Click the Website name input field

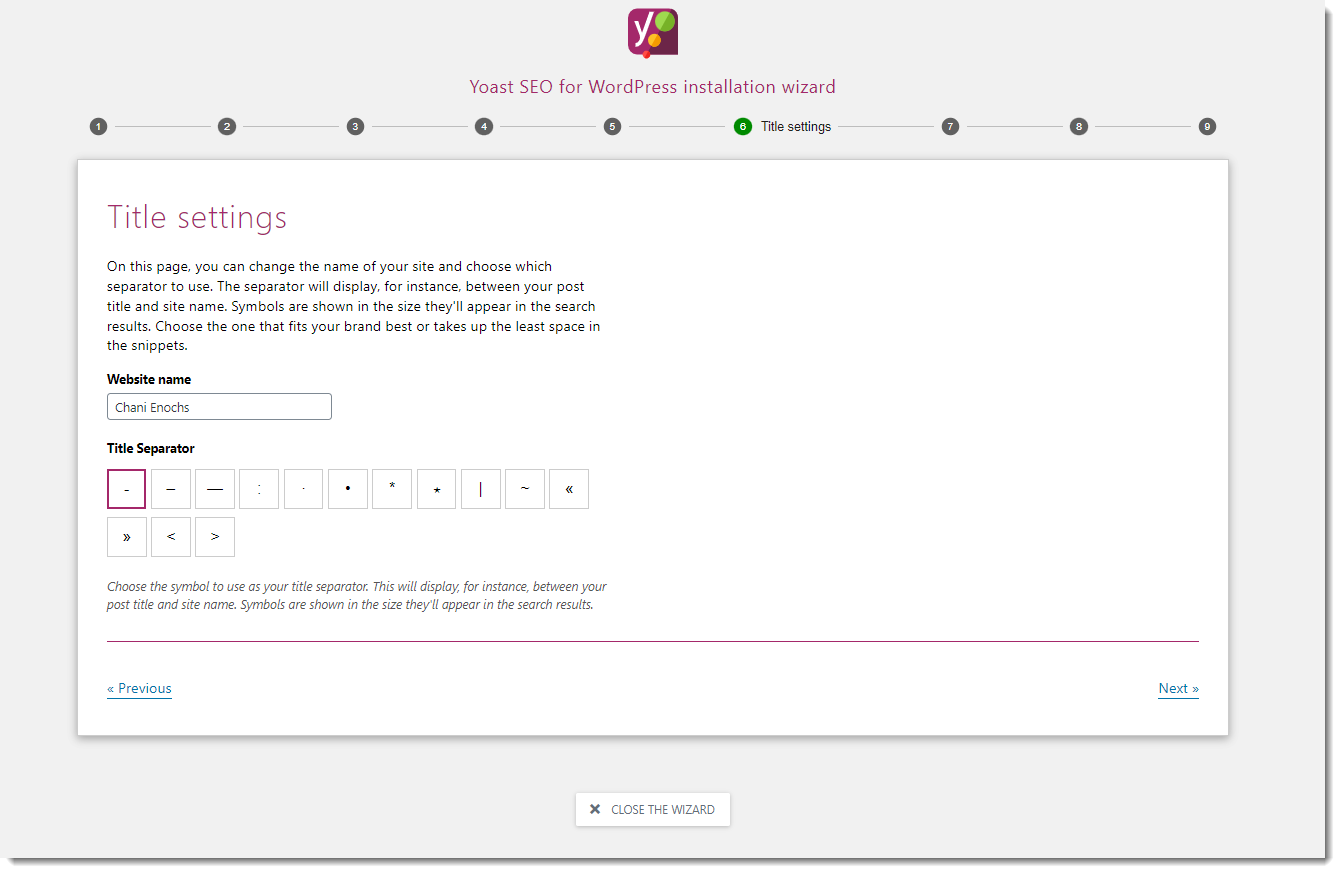pyautogui.click(x=219, y=407)
